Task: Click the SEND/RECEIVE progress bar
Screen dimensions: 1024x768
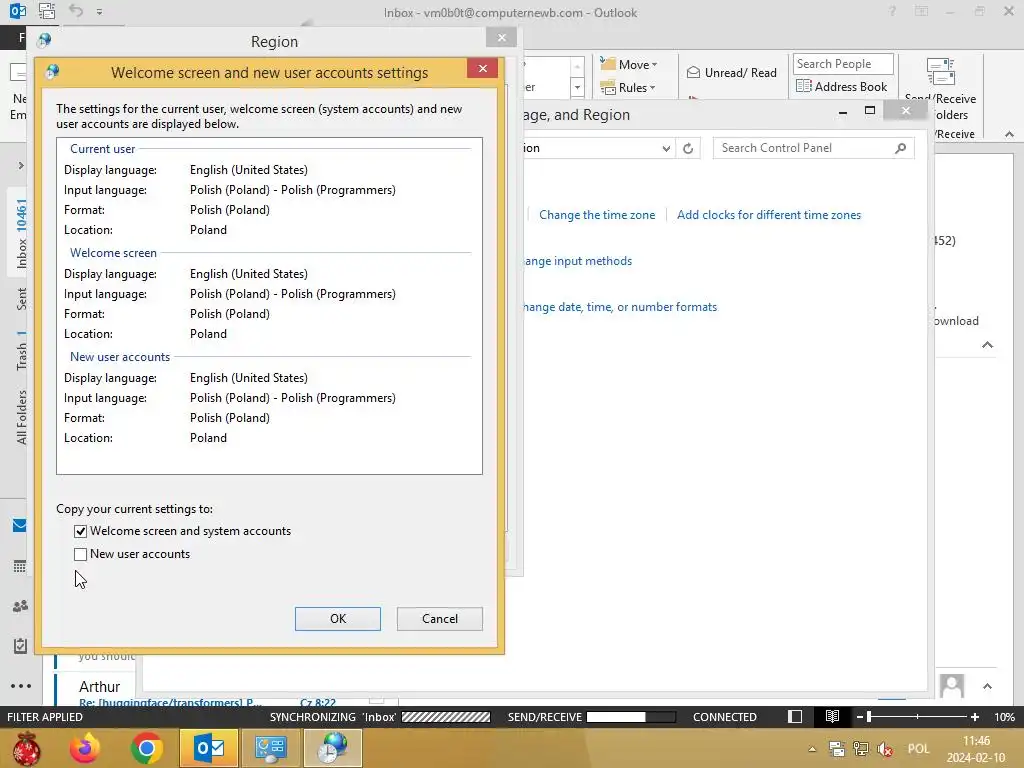Action: click(631, 717)
